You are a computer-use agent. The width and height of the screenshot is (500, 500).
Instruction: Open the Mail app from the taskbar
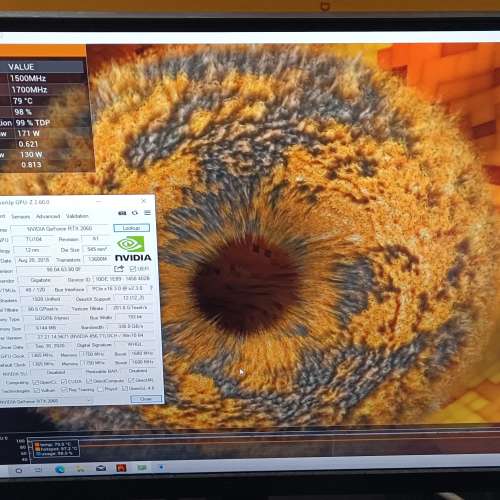pyautogui.click(x=101, y=468)
